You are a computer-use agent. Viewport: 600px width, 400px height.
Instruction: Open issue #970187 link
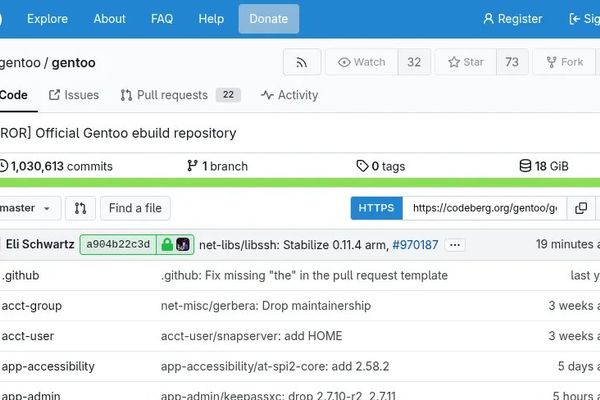(x=415, y=245)
